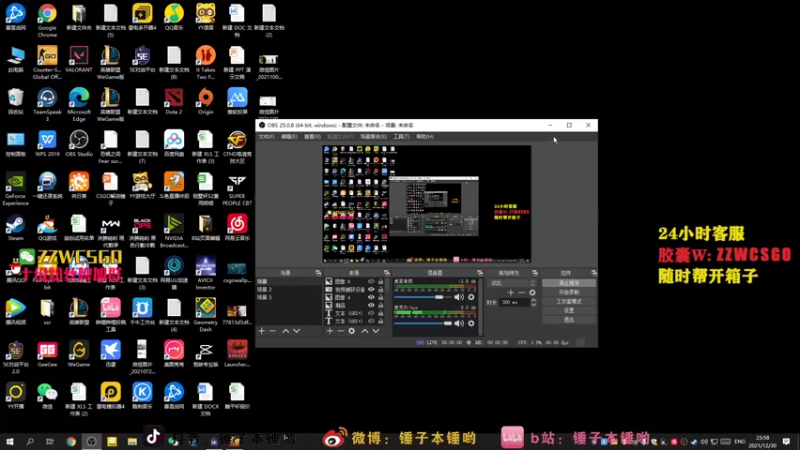Toggle eye of source below 图像 4
The height and width of the screenshot is (450, 800).
point(371,305)
